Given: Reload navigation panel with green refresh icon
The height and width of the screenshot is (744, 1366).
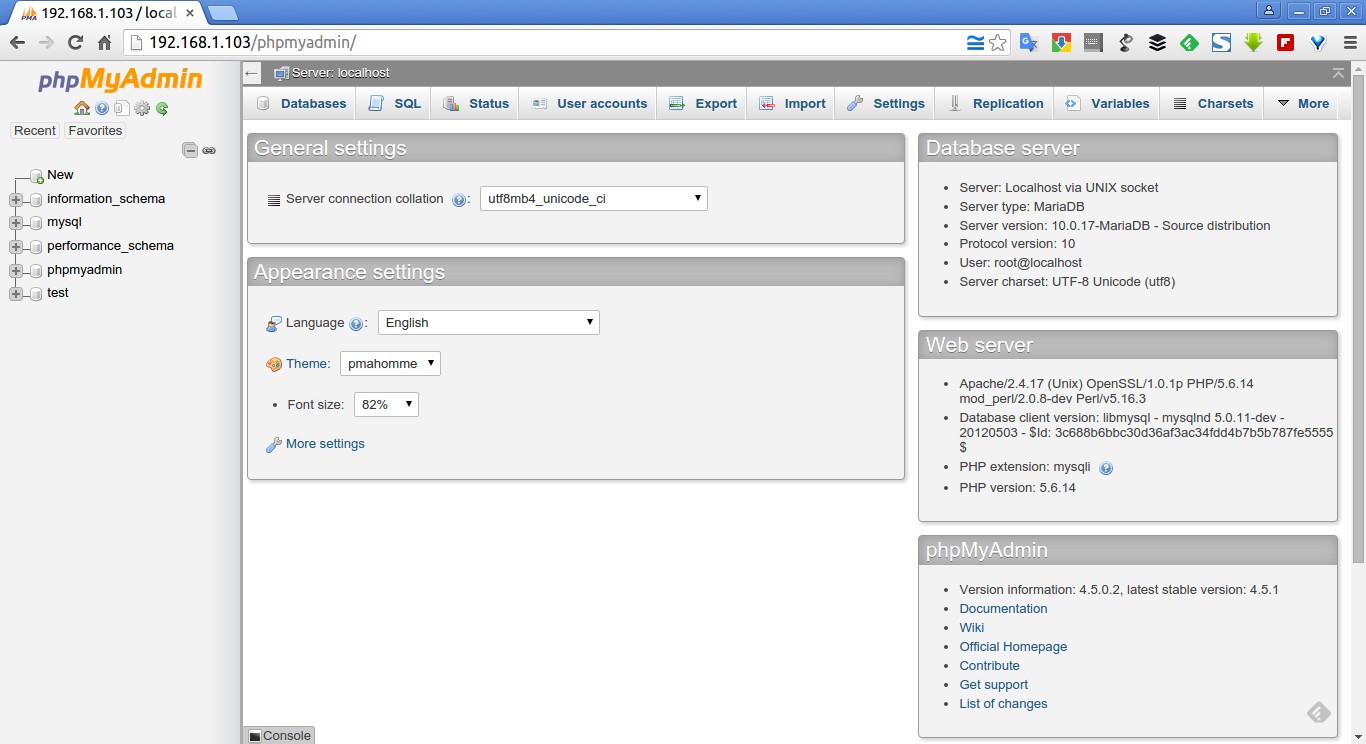Looking at the screenshot, I should tap(162, 108).
